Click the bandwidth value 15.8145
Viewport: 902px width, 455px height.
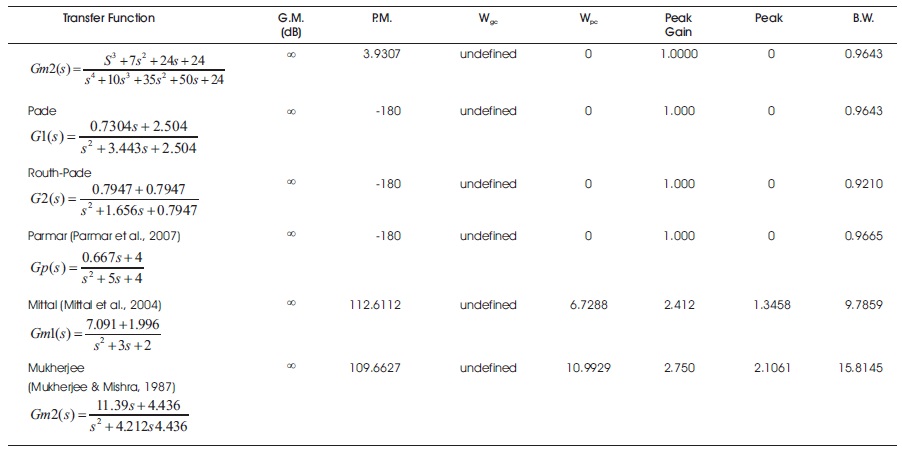[x=861, y=368]
